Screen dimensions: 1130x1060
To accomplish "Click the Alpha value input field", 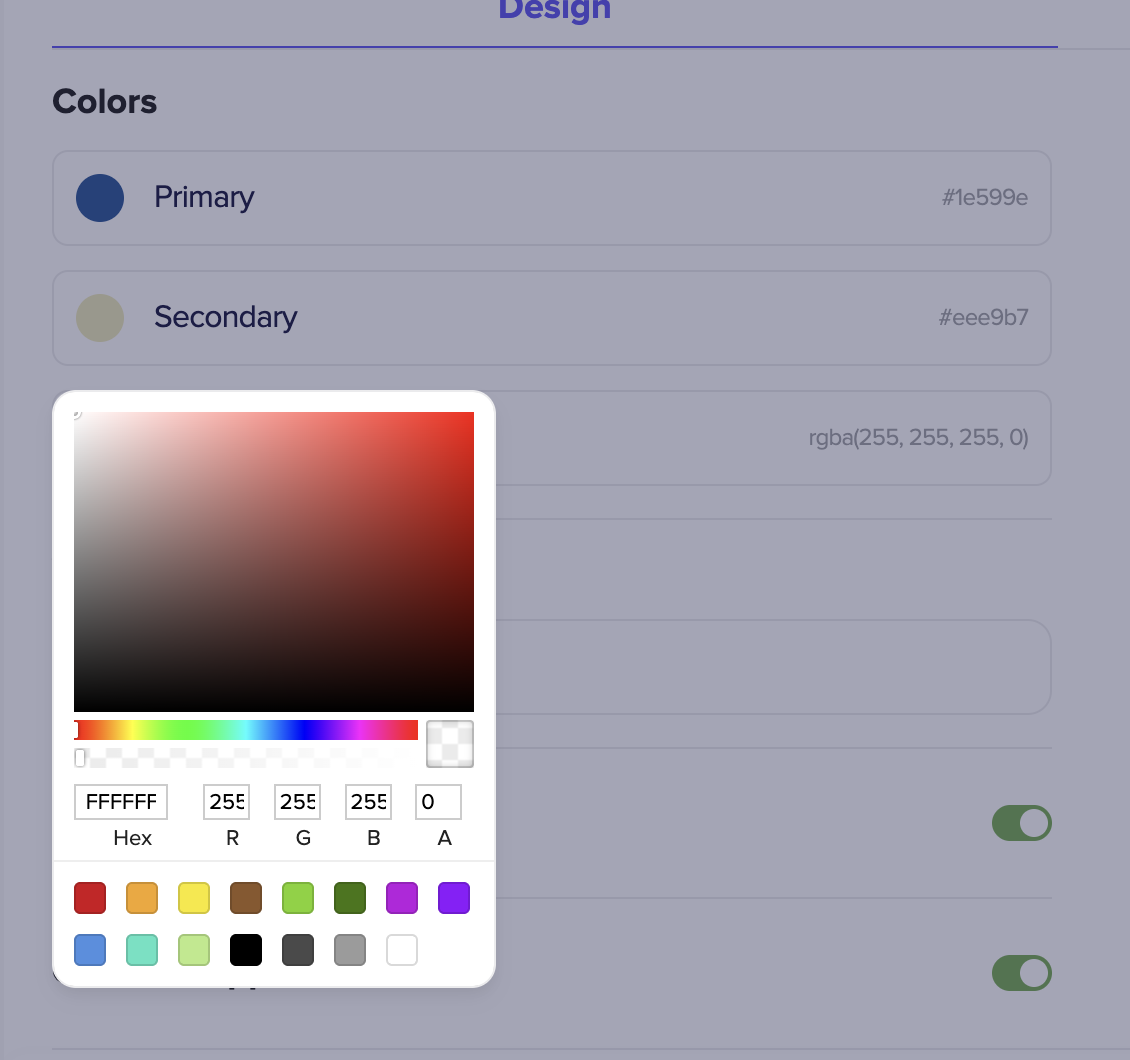I will pos(437,801).
